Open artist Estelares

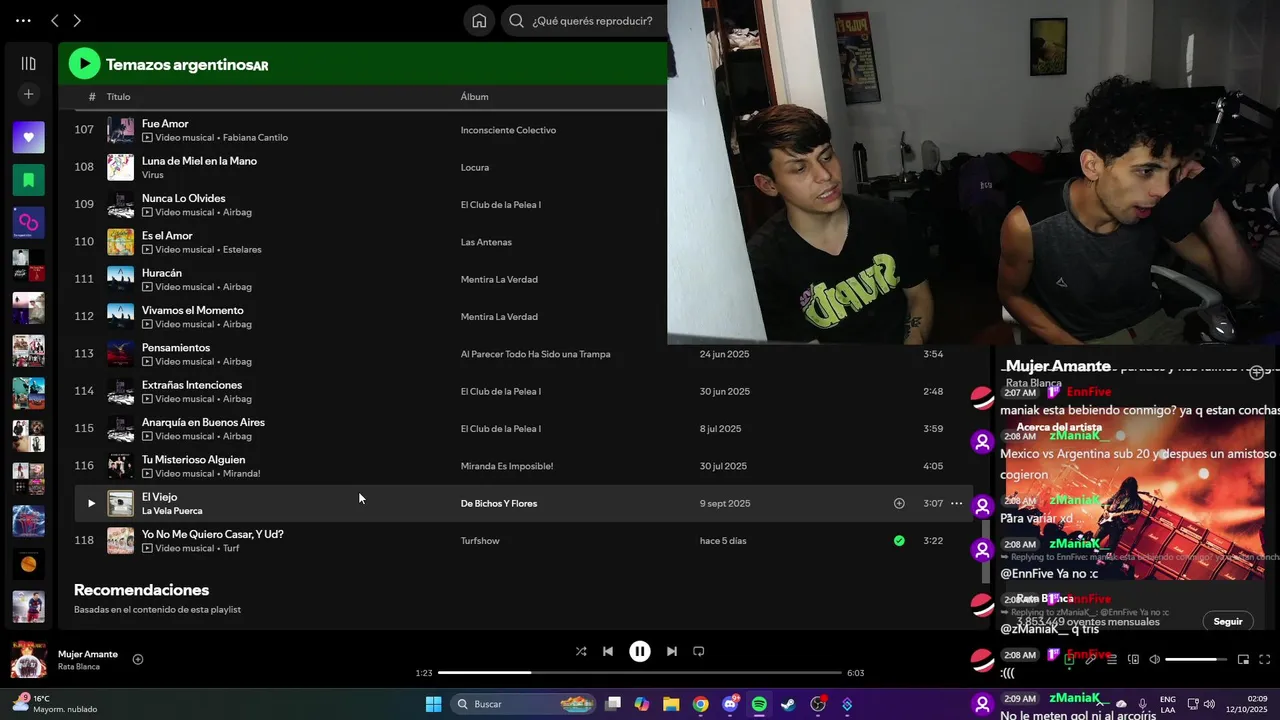(242, 250)
